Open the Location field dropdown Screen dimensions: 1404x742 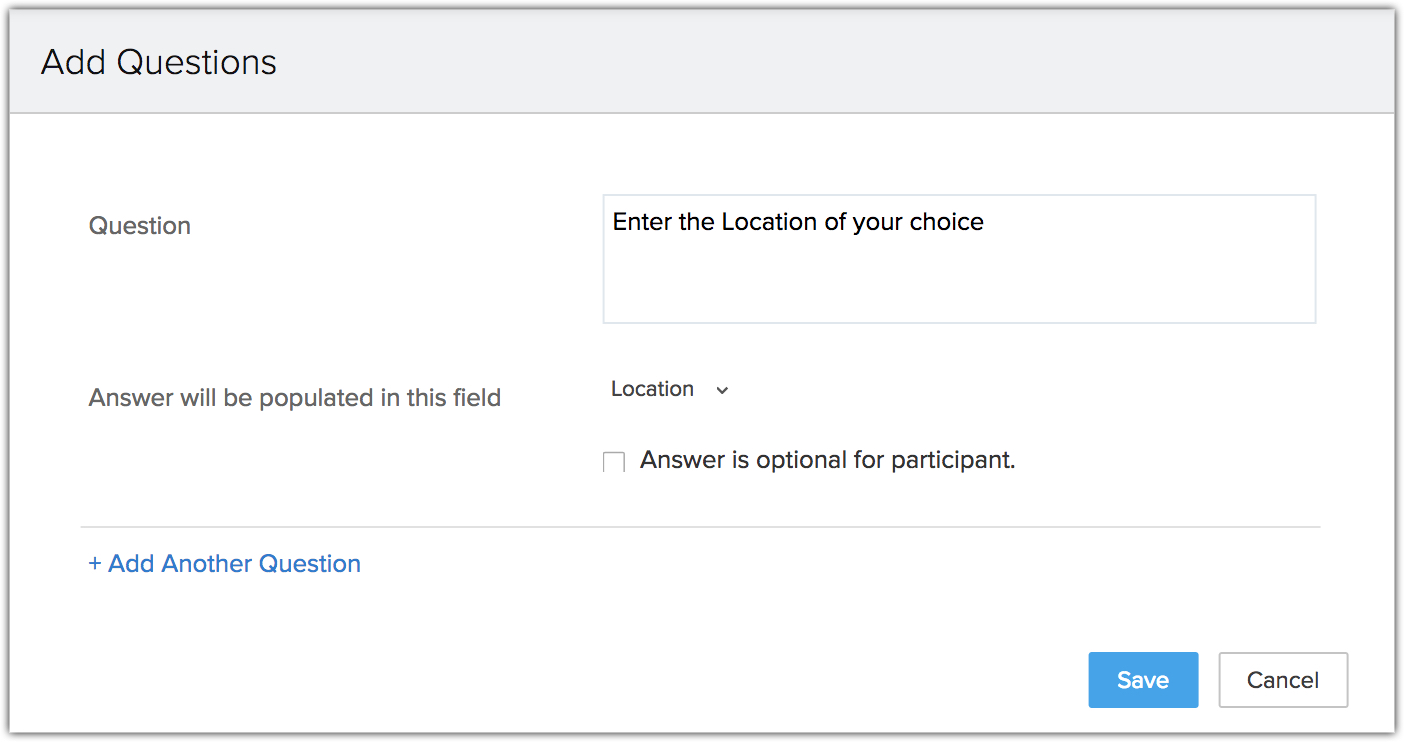pos(670,389)
